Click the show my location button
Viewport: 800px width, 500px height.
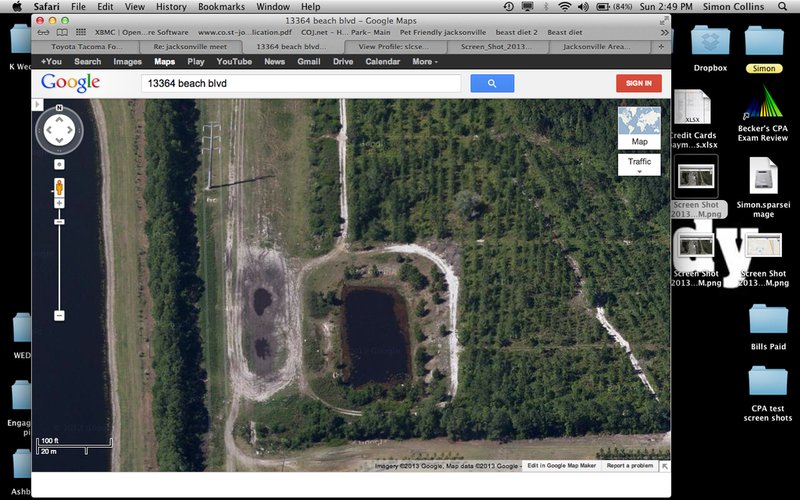(x=59, y=164)
